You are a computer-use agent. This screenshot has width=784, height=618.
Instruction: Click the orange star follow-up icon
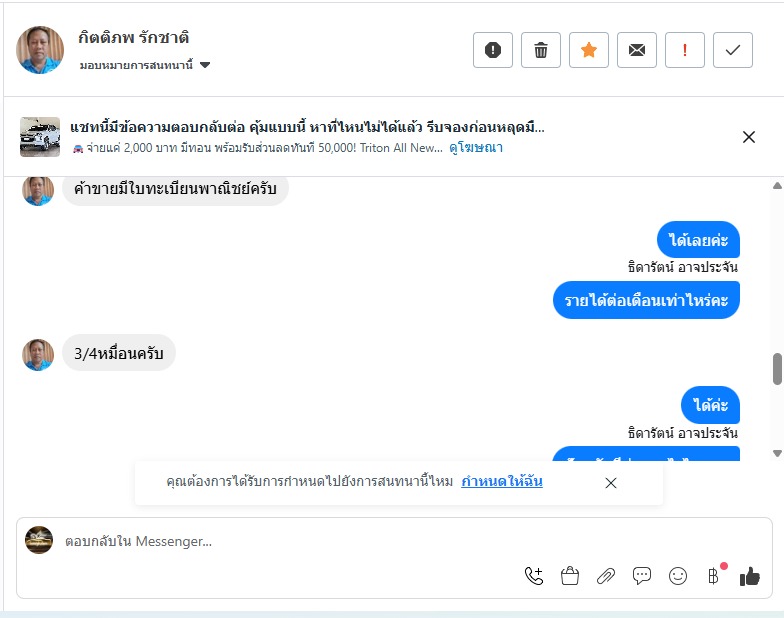pos(589,50)
